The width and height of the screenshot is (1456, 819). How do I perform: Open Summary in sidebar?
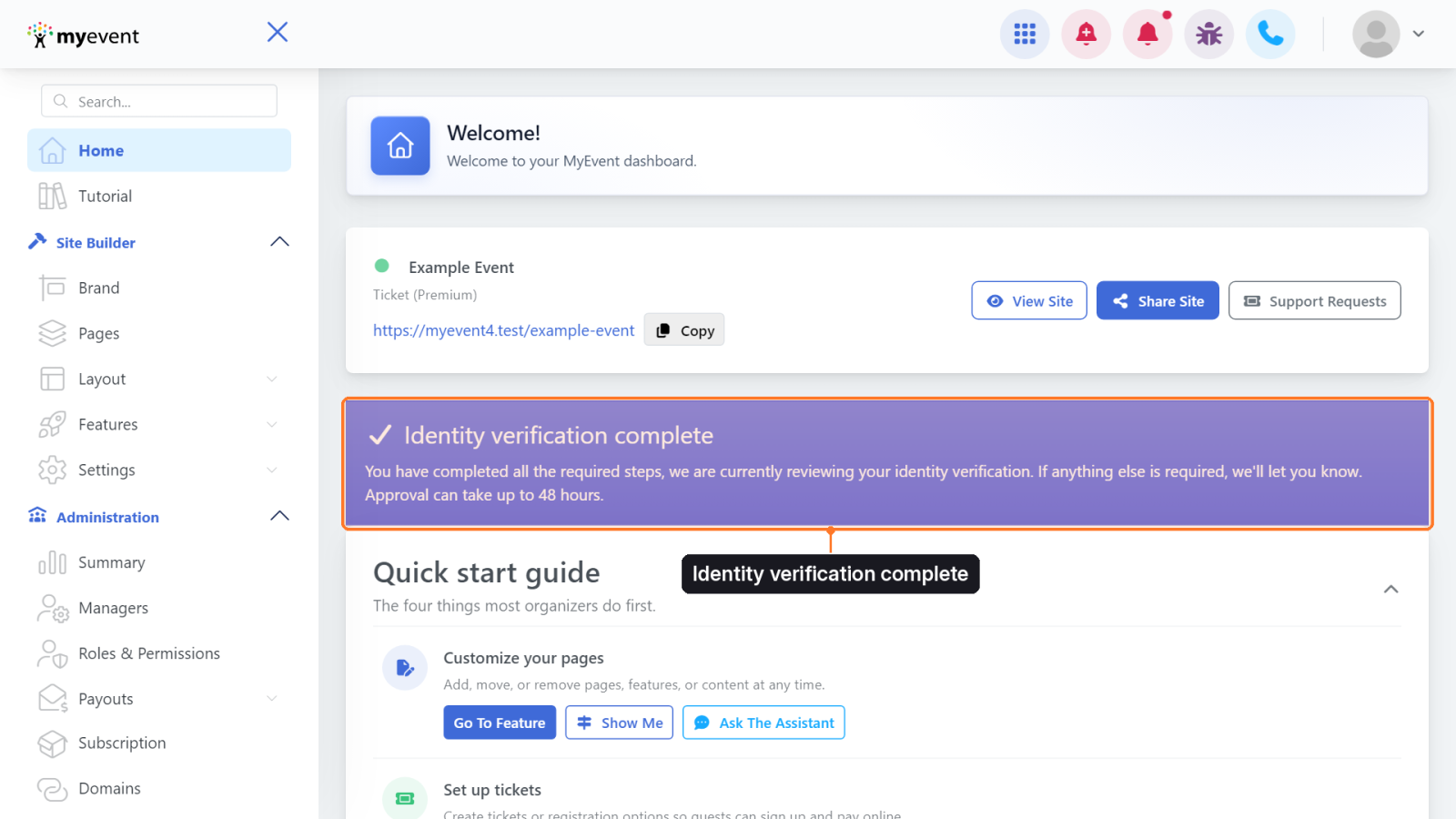(x=159, y=562)
